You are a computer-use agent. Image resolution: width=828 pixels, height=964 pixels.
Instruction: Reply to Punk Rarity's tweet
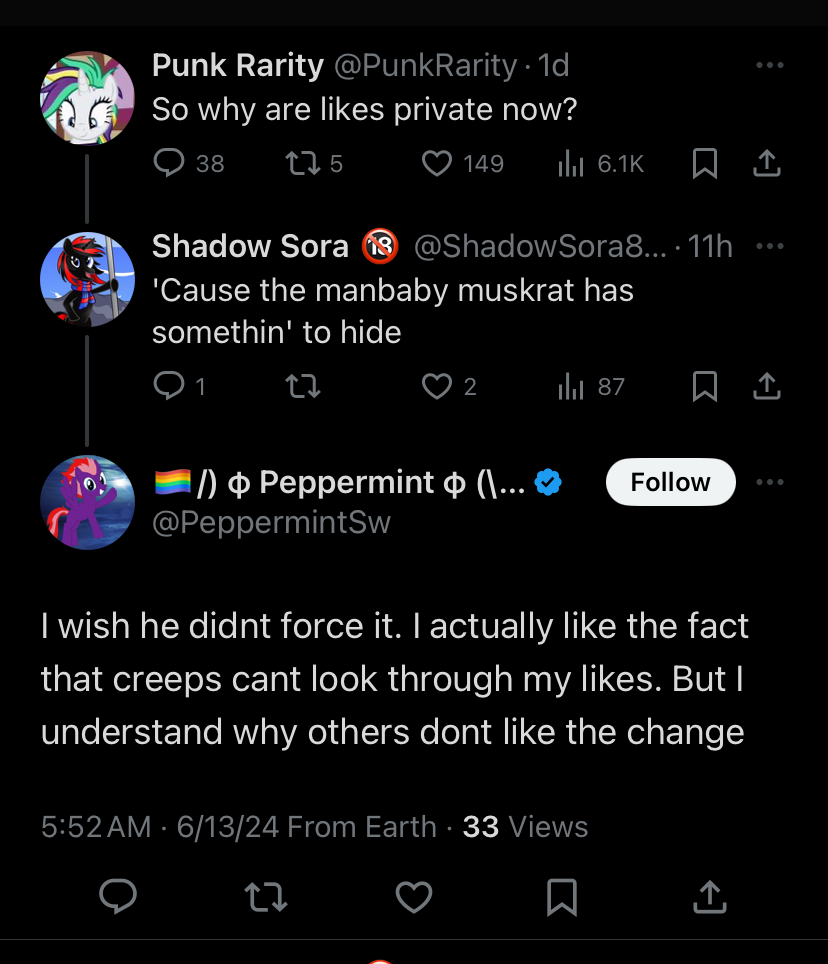(x=169, y=163)
